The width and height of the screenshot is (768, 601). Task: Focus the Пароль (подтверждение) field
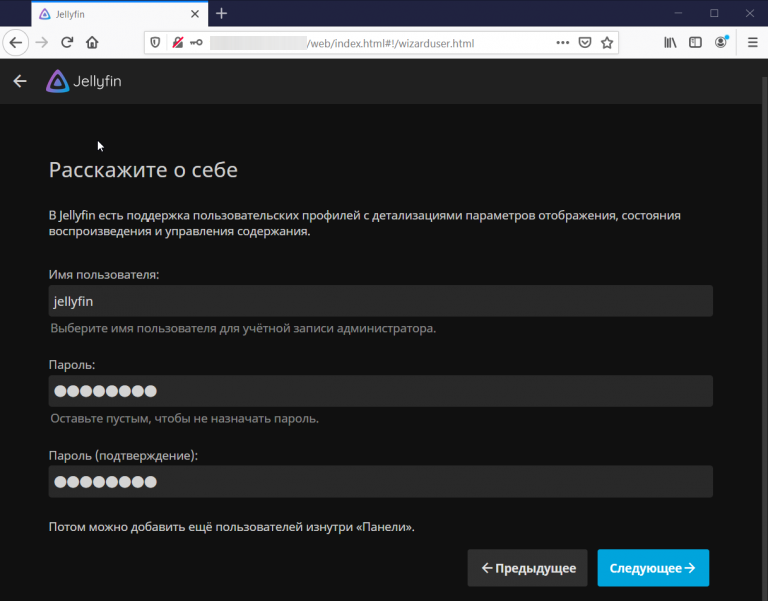380,481
